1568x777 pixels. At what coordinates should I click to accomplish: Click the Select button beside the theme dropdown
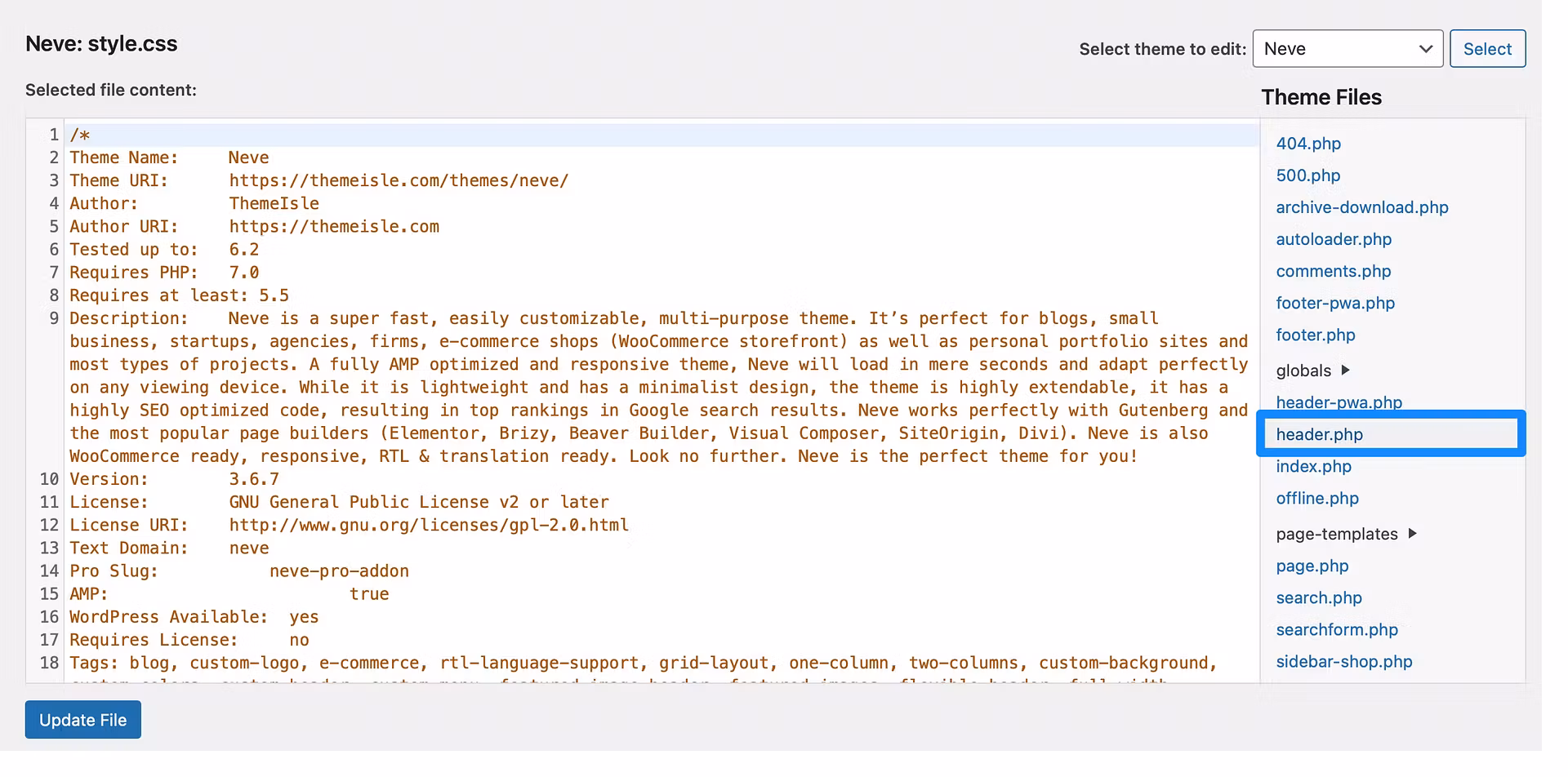coord(1487,48)
